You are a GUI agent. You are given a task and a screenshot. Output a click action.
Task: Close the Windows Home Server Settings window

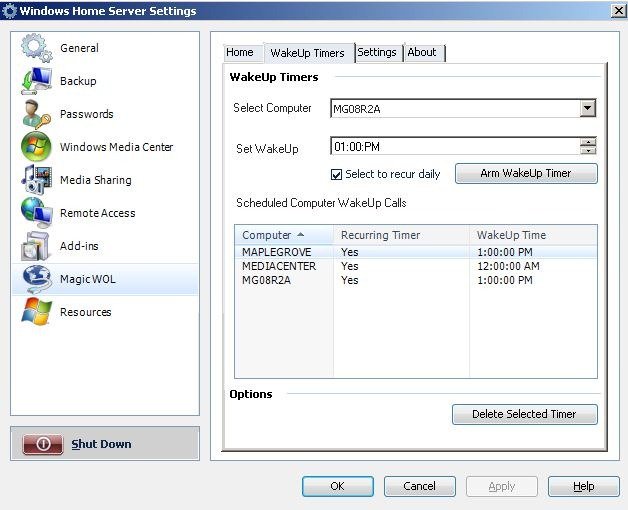pyautogui.click(x=619, y=10)
